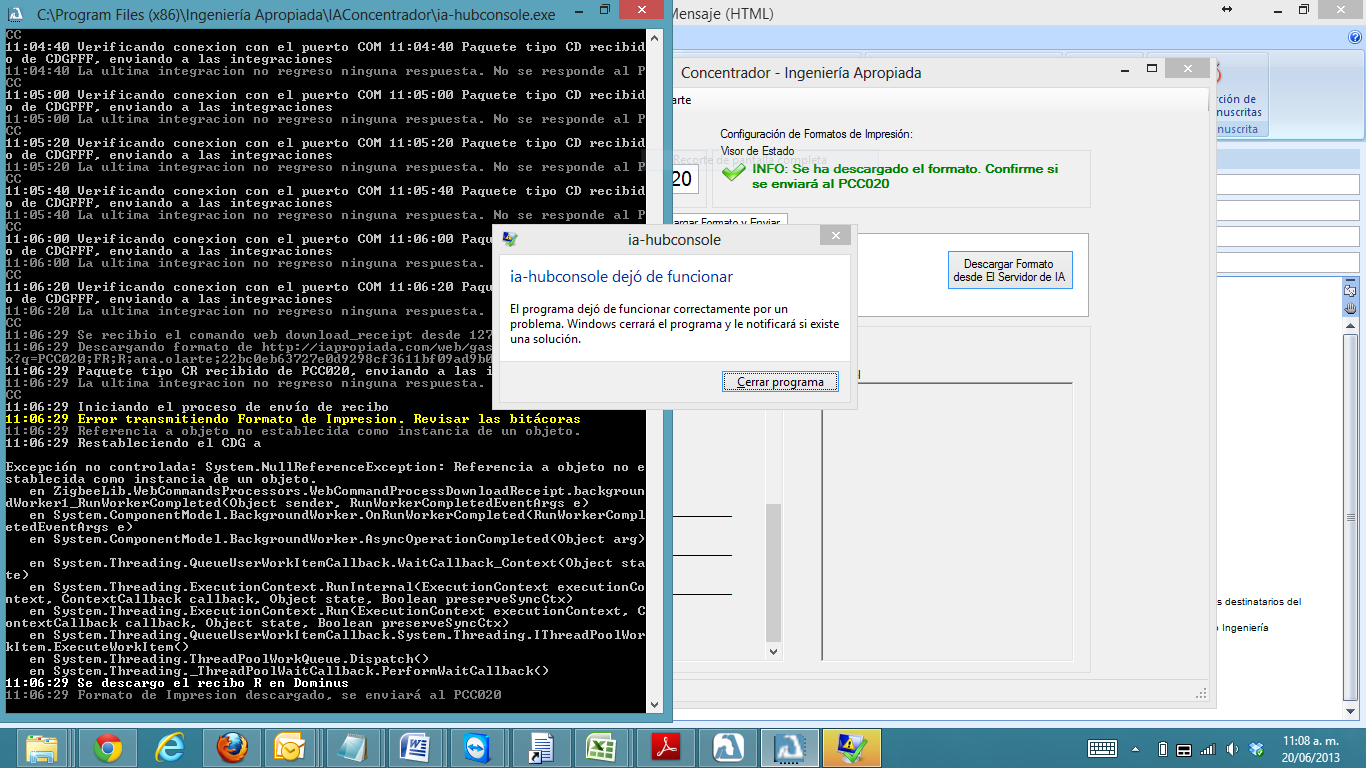The width and height of the screenshot is (1366, 768).
Task: Click Descargar Formato desde El Servidor de IA
Action: click(1009, 271)
